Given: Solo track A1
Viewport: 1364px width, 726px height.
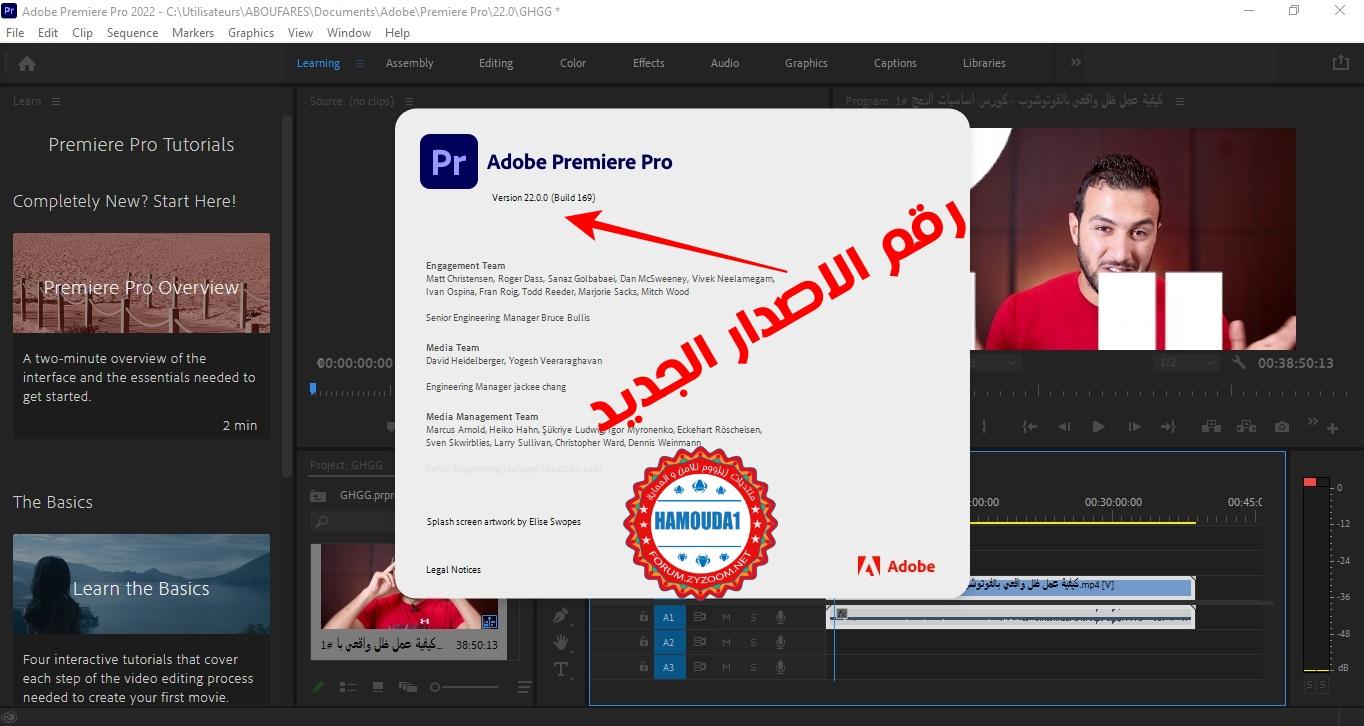Looking at the screenshot, I should [753, 617].
